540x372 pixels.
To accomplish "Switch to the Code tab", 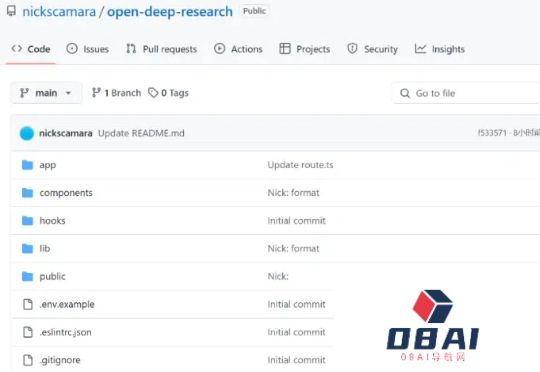I will 31,49.
